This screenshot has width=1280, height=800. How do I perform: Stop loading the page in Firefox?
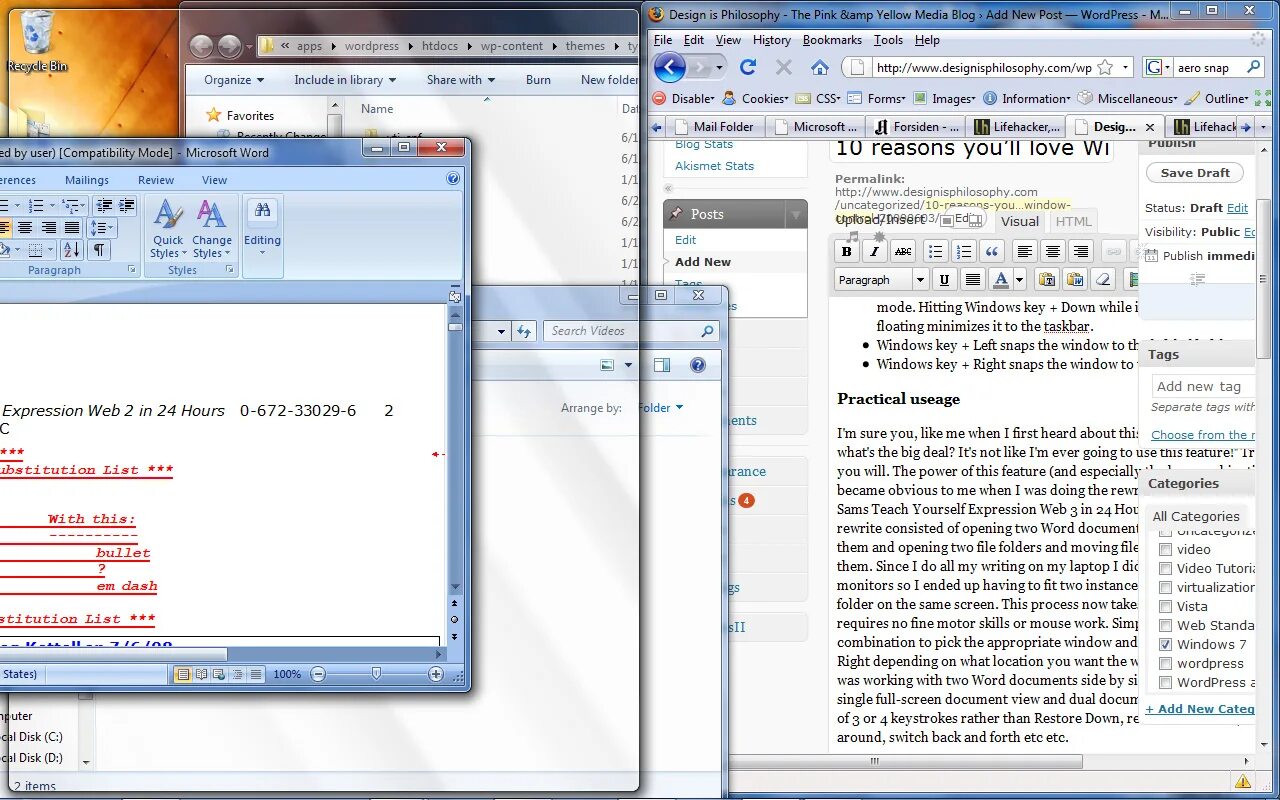784,67
